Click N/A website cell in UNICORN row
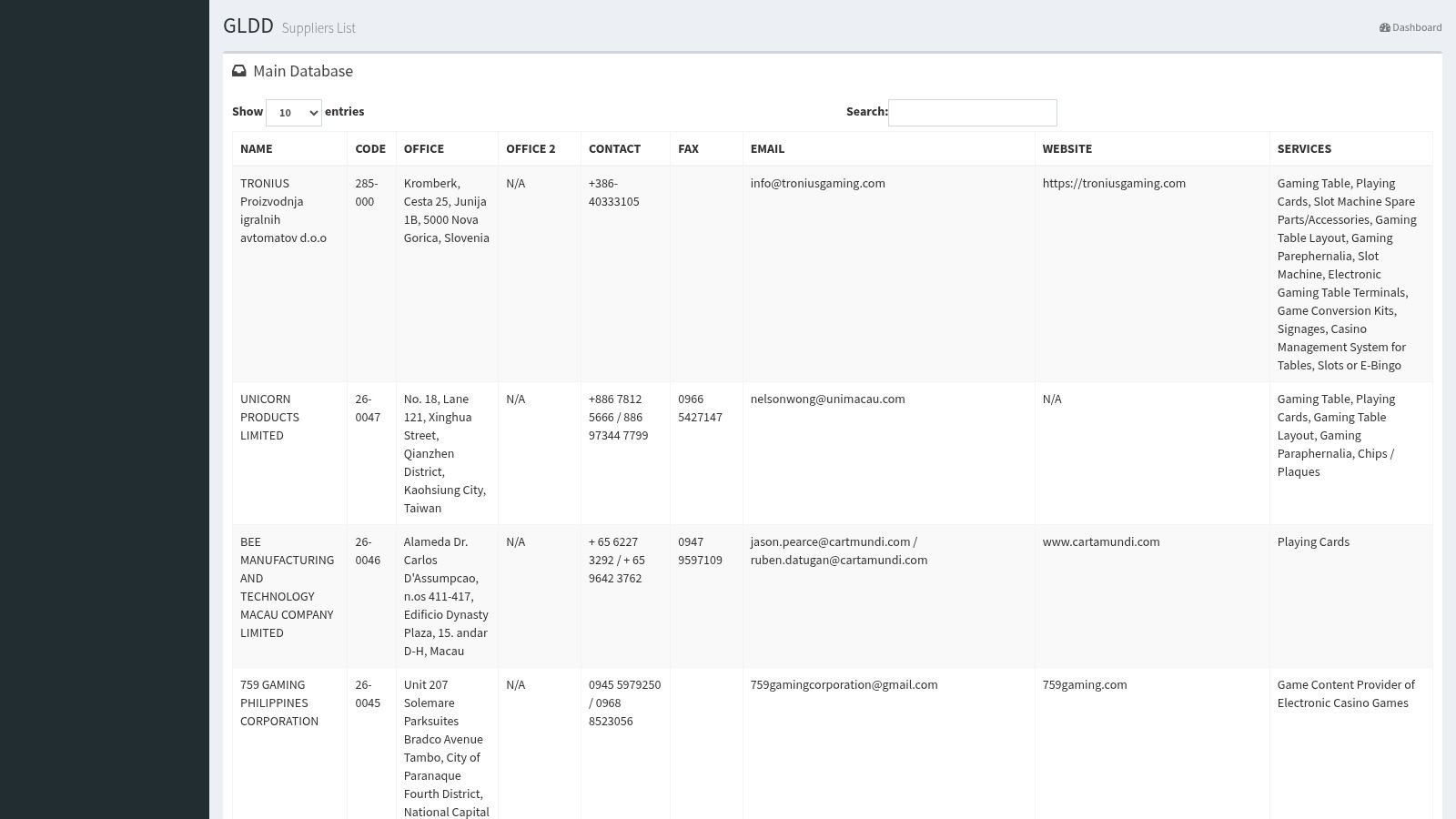The width and height of the screenshot is (1456, 819). click(1152, 453)
